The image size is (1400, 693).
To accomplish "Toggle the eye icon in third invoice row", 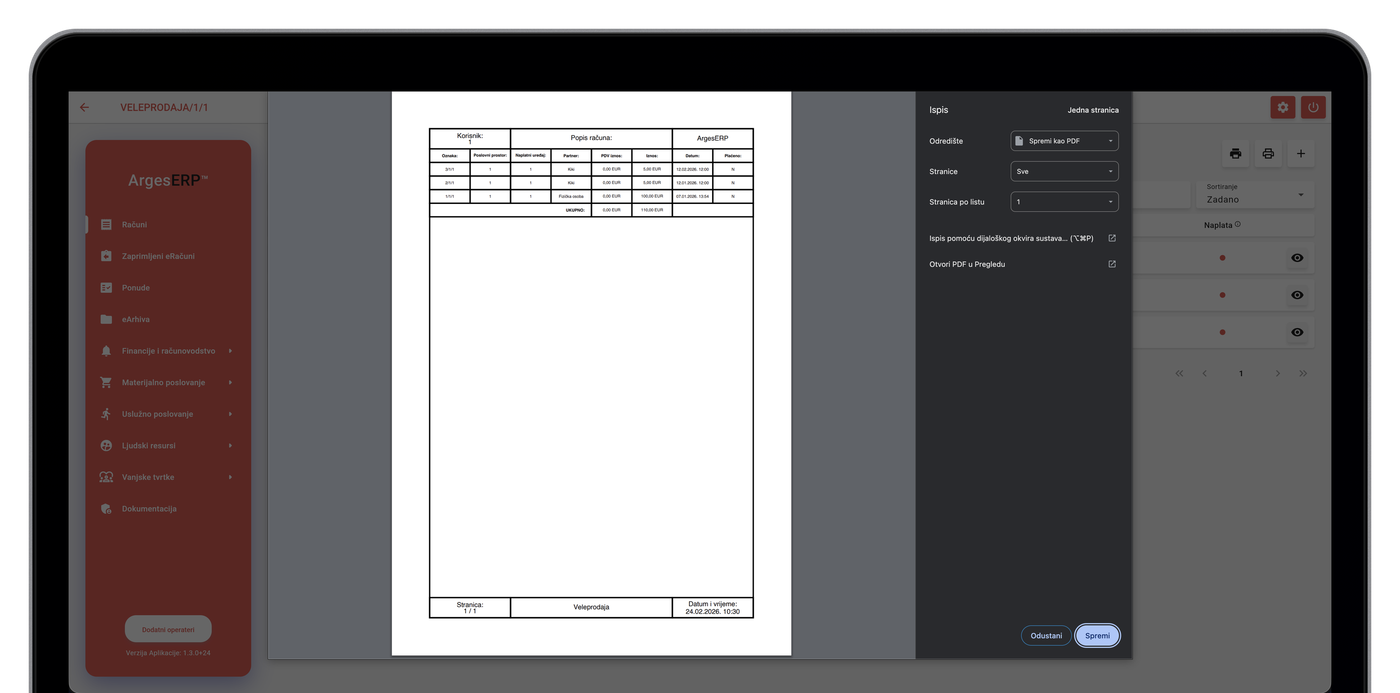I will pyautogui.click(x=1297, y=332).
